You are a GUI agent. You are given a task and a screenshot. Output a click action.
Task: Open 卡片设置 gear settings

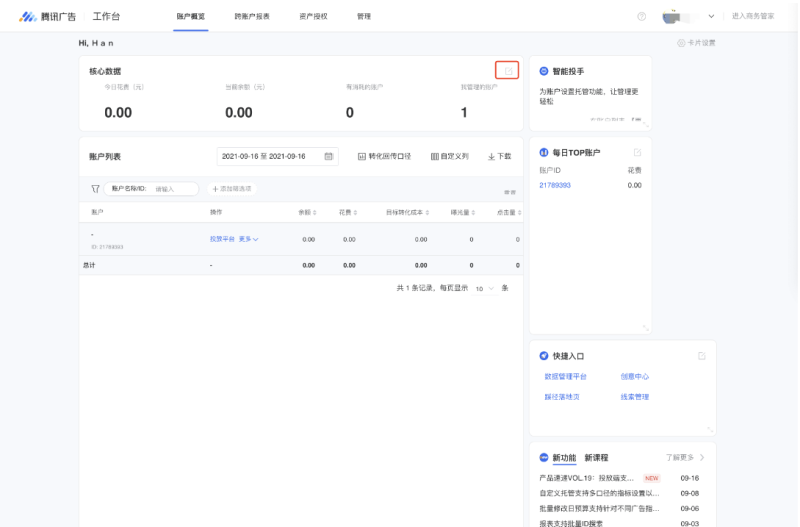pos(696,43)
